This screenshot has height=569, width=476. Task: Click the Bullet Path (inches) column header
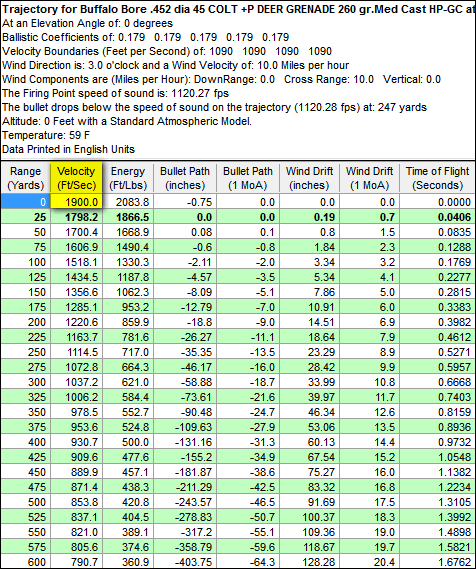[185, 178]
